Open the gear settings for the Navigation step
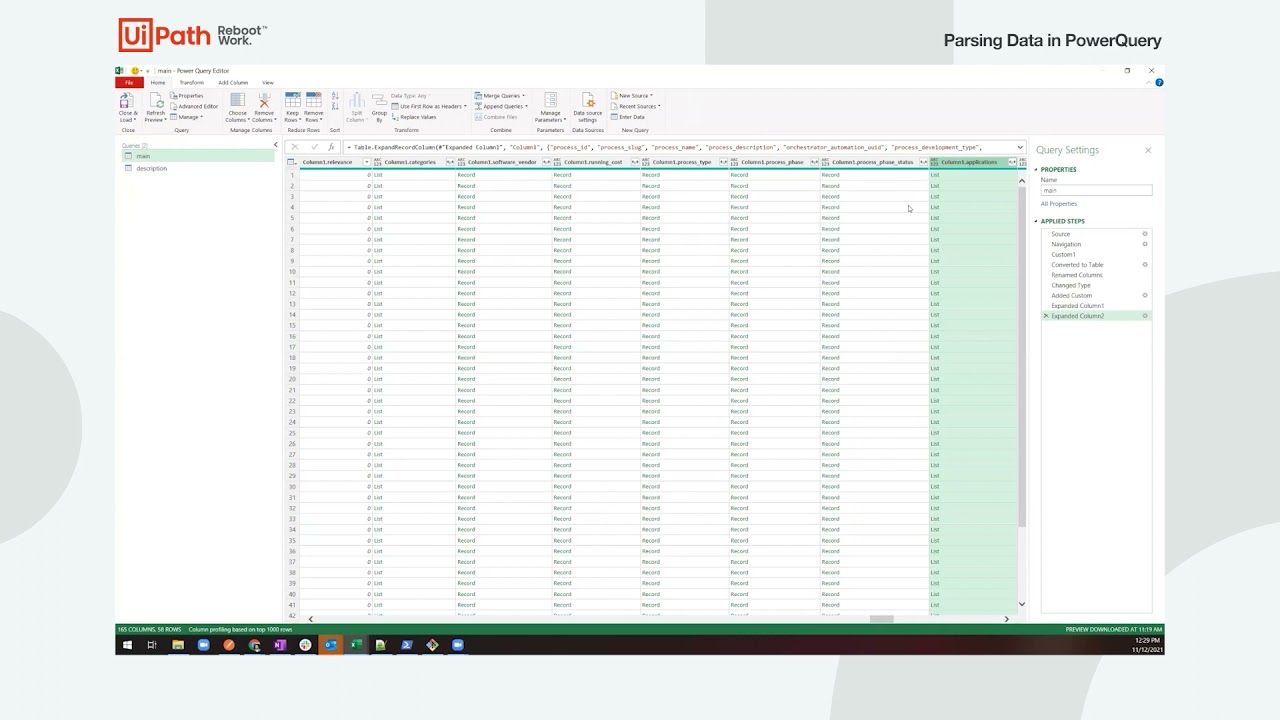This screenshot has height=720, width=1280. [x=1145, y=244]
